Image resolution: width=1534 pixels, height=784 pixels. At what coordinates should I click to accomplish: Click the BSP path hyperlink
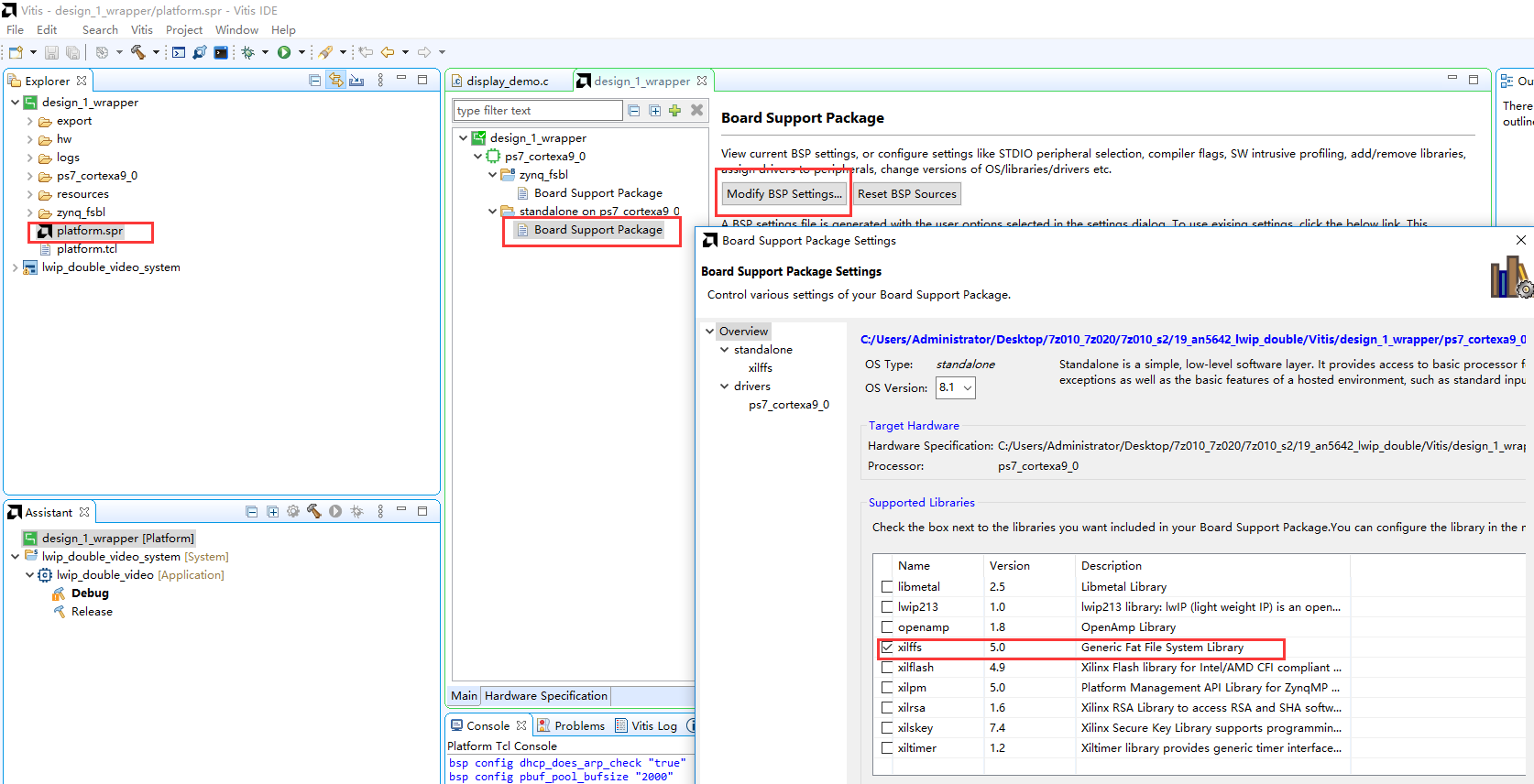[x=1193, y=340]
